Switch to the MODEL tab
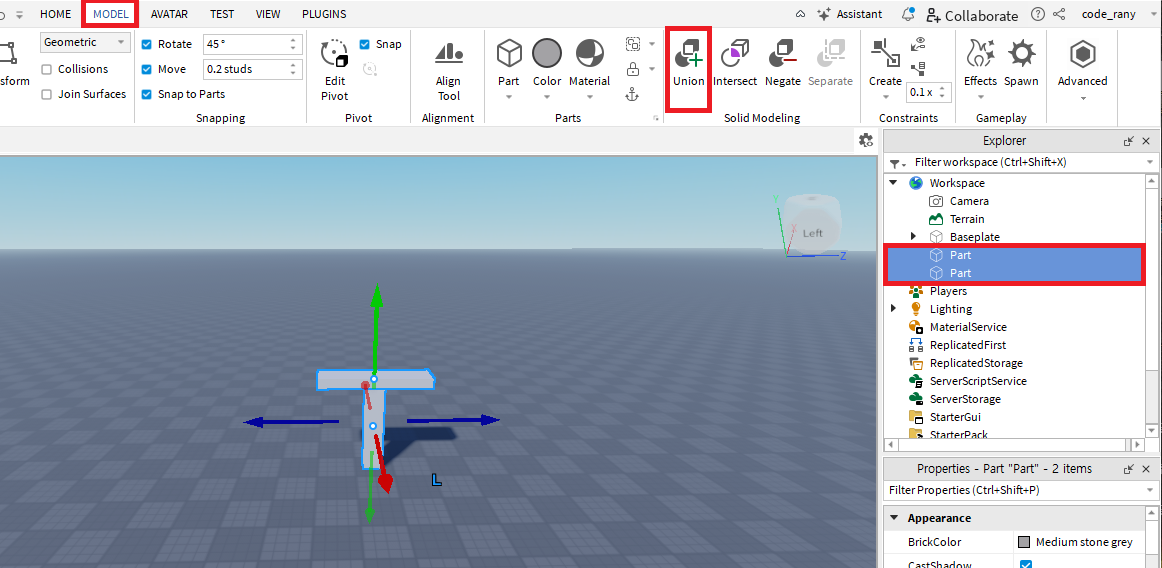Viewport: 1162px width, 568px height. (110, 14)
